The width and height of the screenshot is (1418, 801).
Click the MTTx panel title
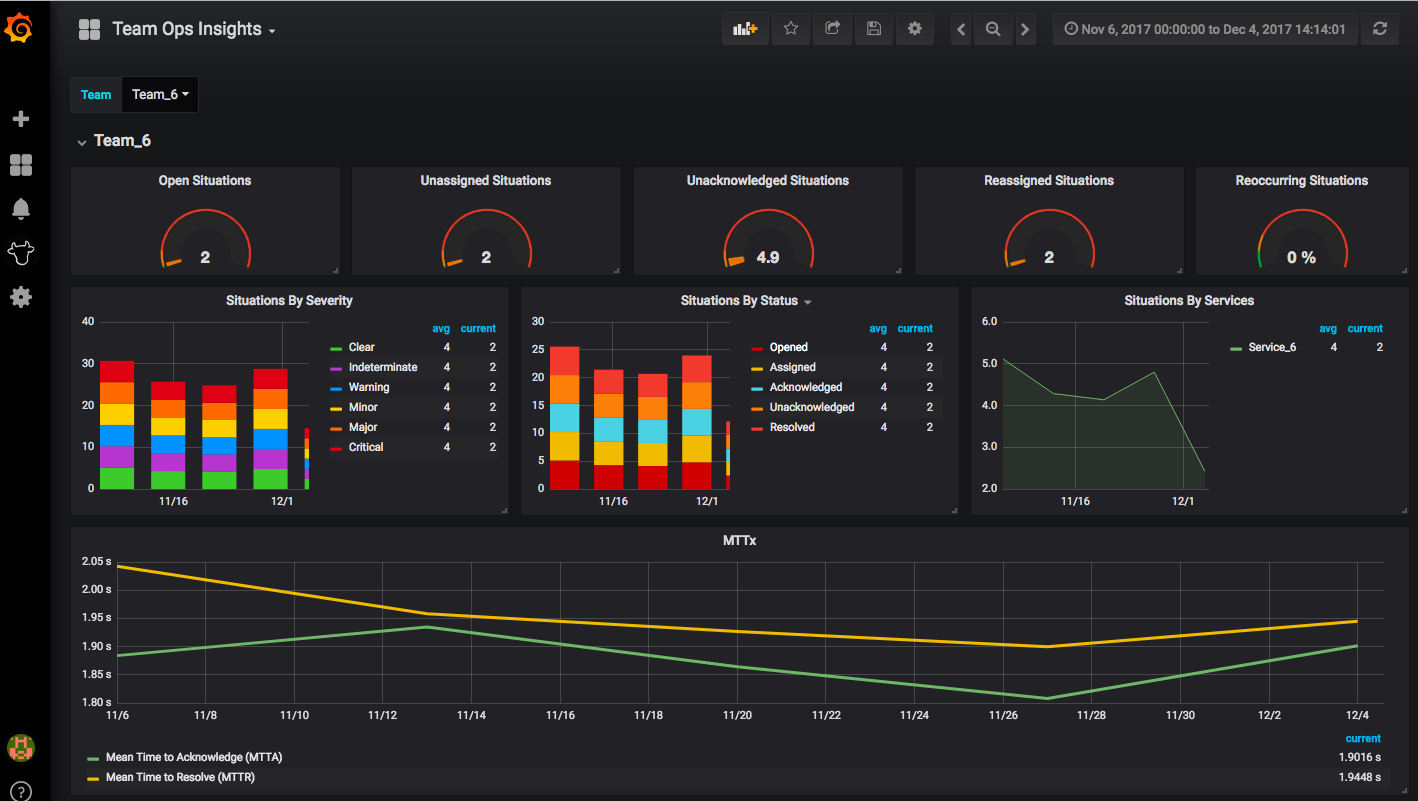pos(739,541)
